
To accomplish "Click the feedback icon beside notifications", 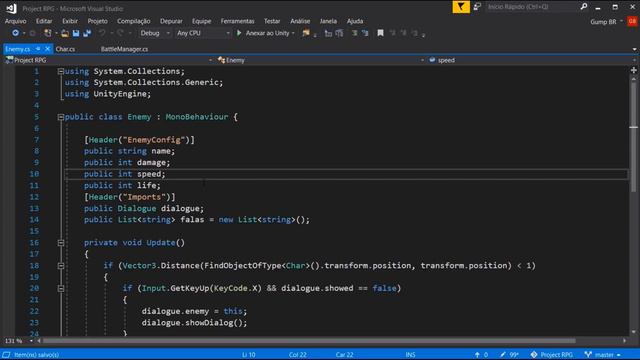I will click(x=477, y=7).
